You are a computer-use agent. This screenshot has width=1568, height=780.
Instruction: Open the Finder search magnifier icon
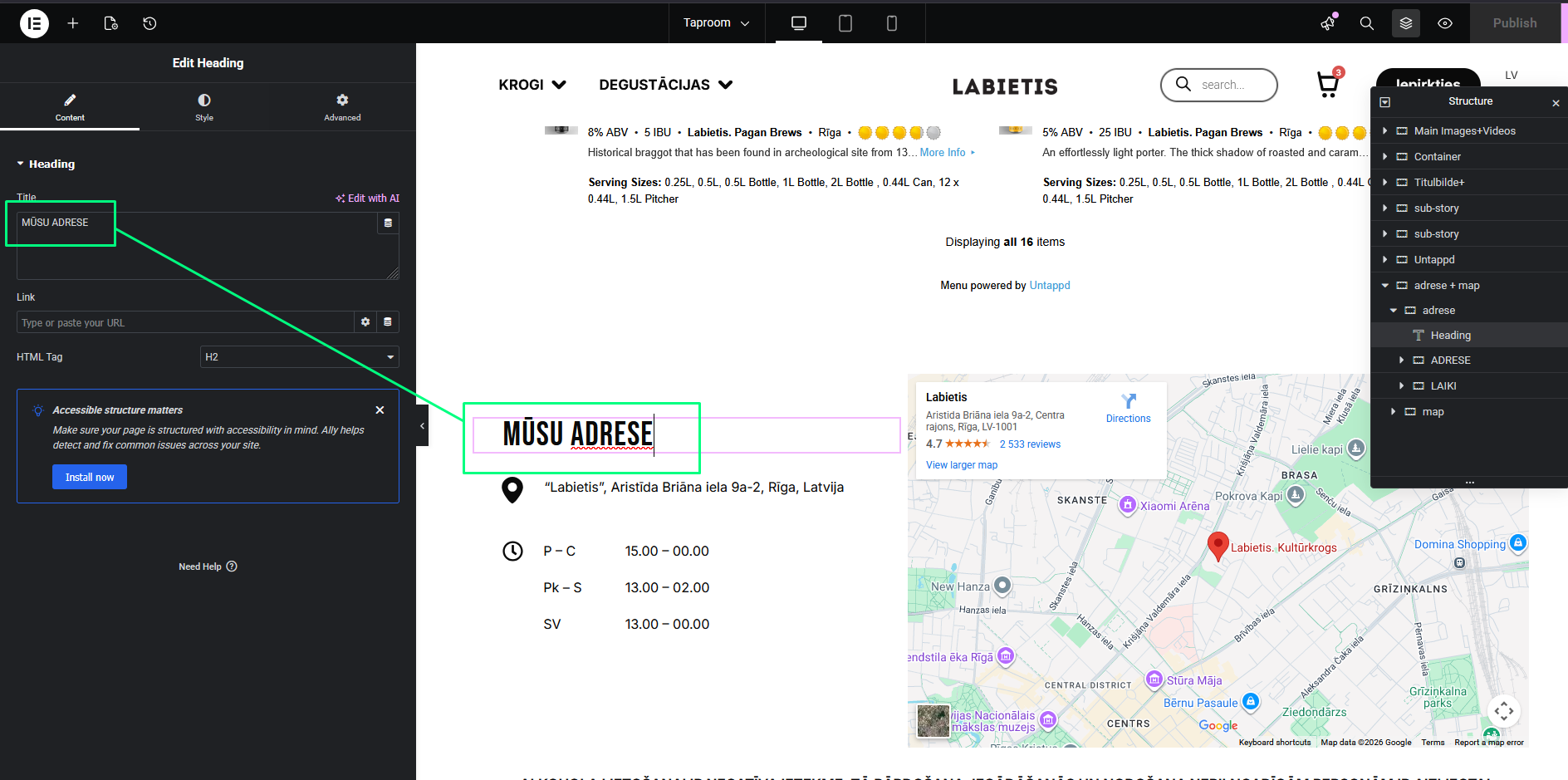[1366, 23]
